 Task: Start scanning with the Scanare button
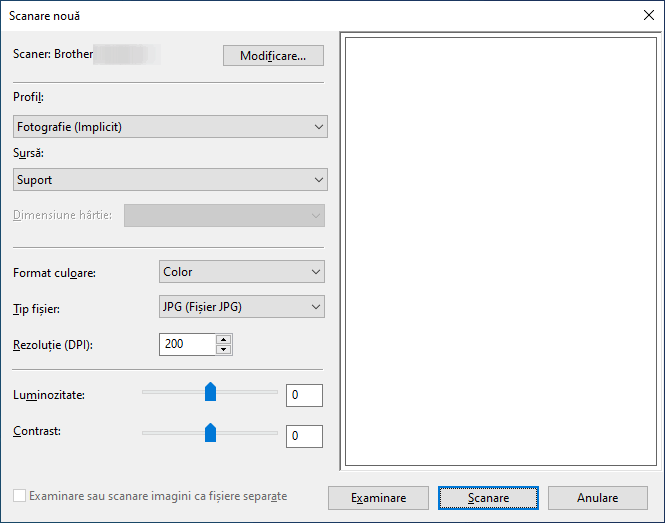click(x=488, y=498)
